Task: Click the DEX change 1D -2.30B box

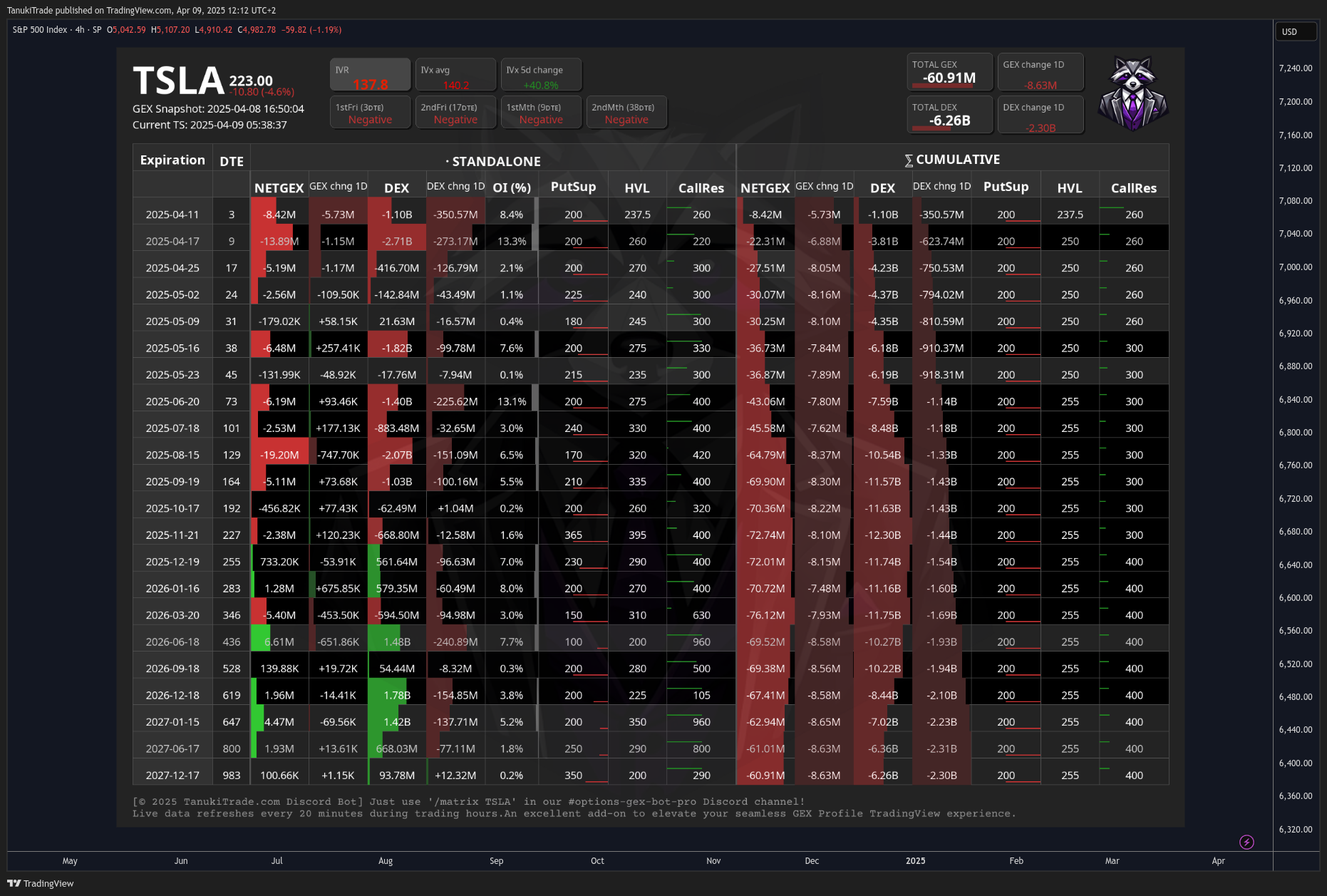Action: (1041, 115)
